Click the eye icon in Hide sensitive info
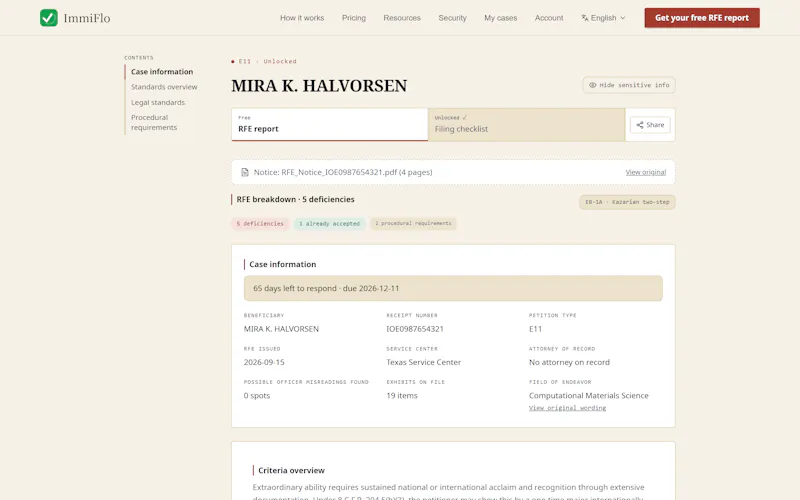 pyautogui.click(x=592, y=85)
